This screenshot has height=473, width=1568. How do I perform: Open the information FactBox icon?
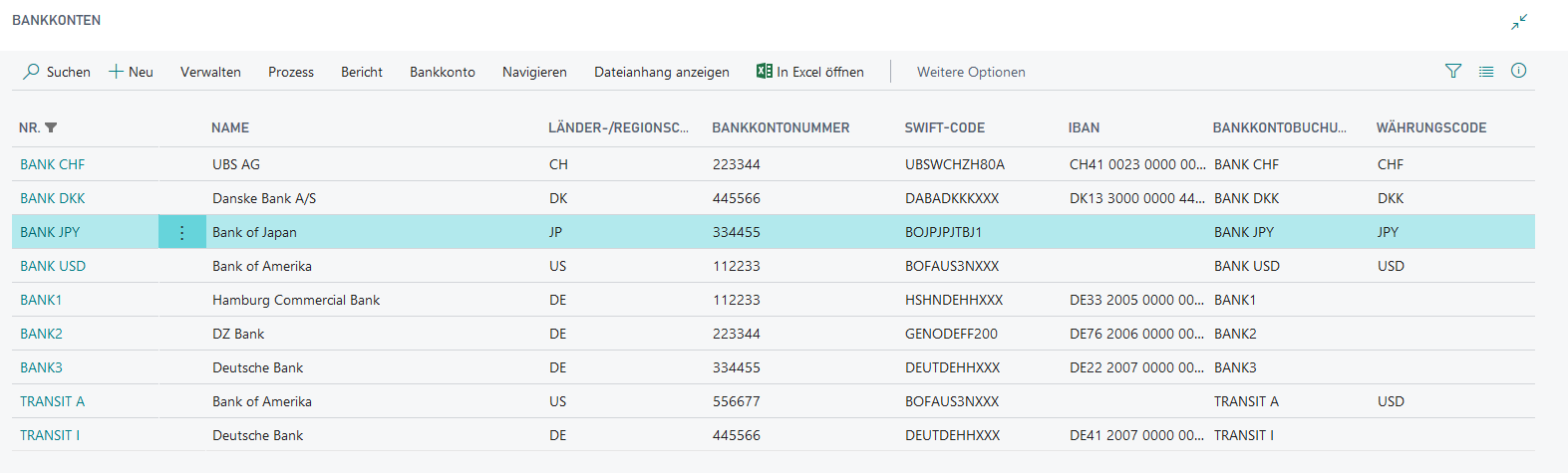(x=1519, y=71)
